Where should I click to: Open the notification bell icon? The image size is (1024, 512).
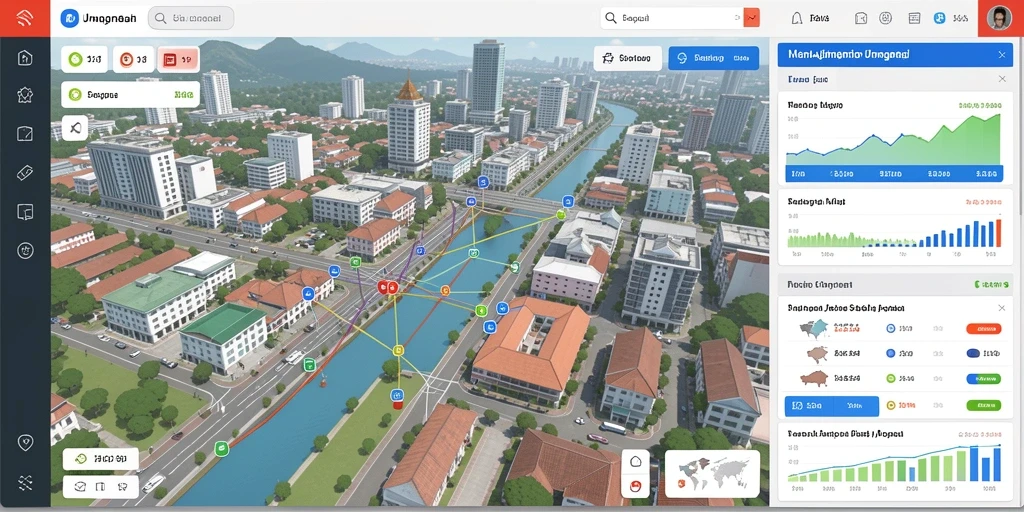[x=796, y=18]
